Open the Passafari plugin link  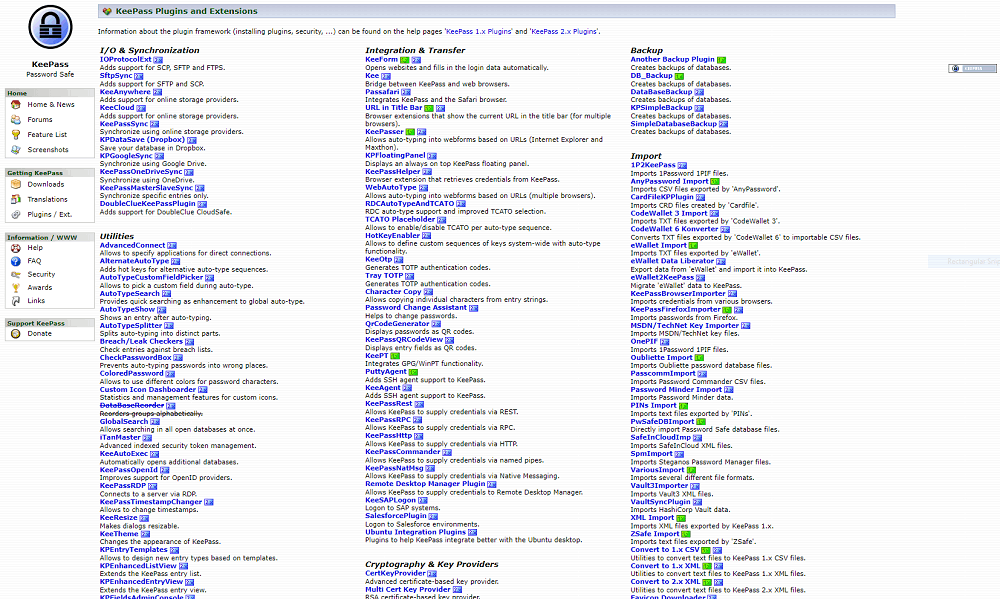382,92
